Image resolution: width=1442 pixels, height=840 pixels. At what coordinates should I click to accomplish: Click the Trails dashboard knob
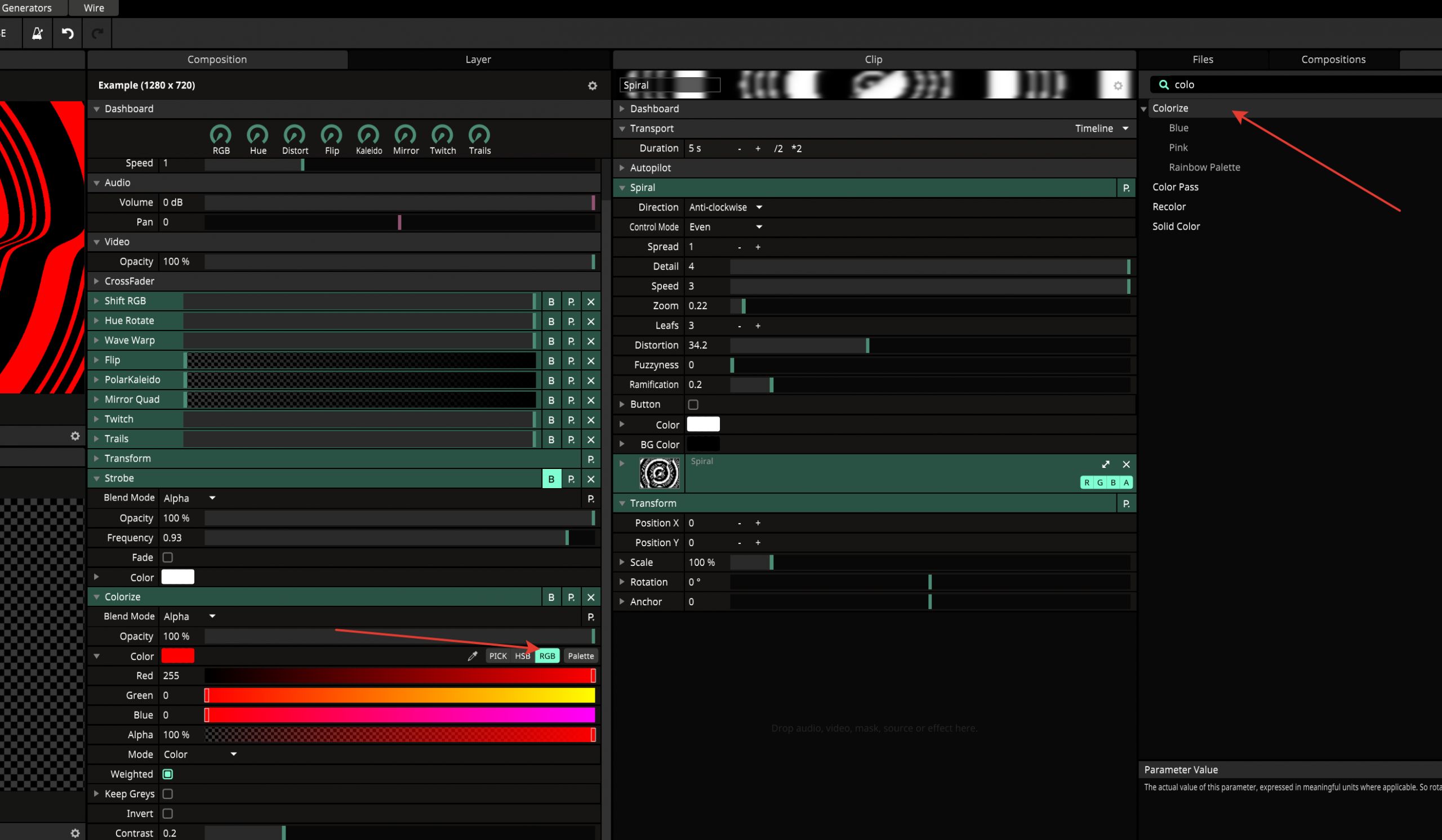click(479, 135)
